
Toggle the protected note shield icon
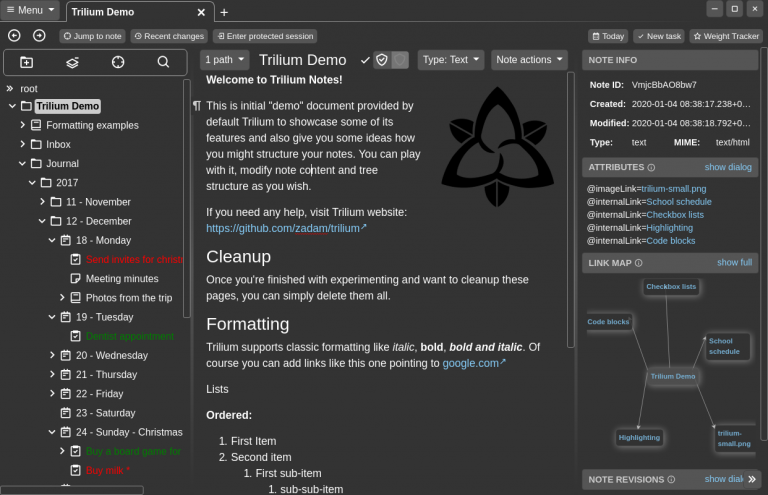(381, 60)
